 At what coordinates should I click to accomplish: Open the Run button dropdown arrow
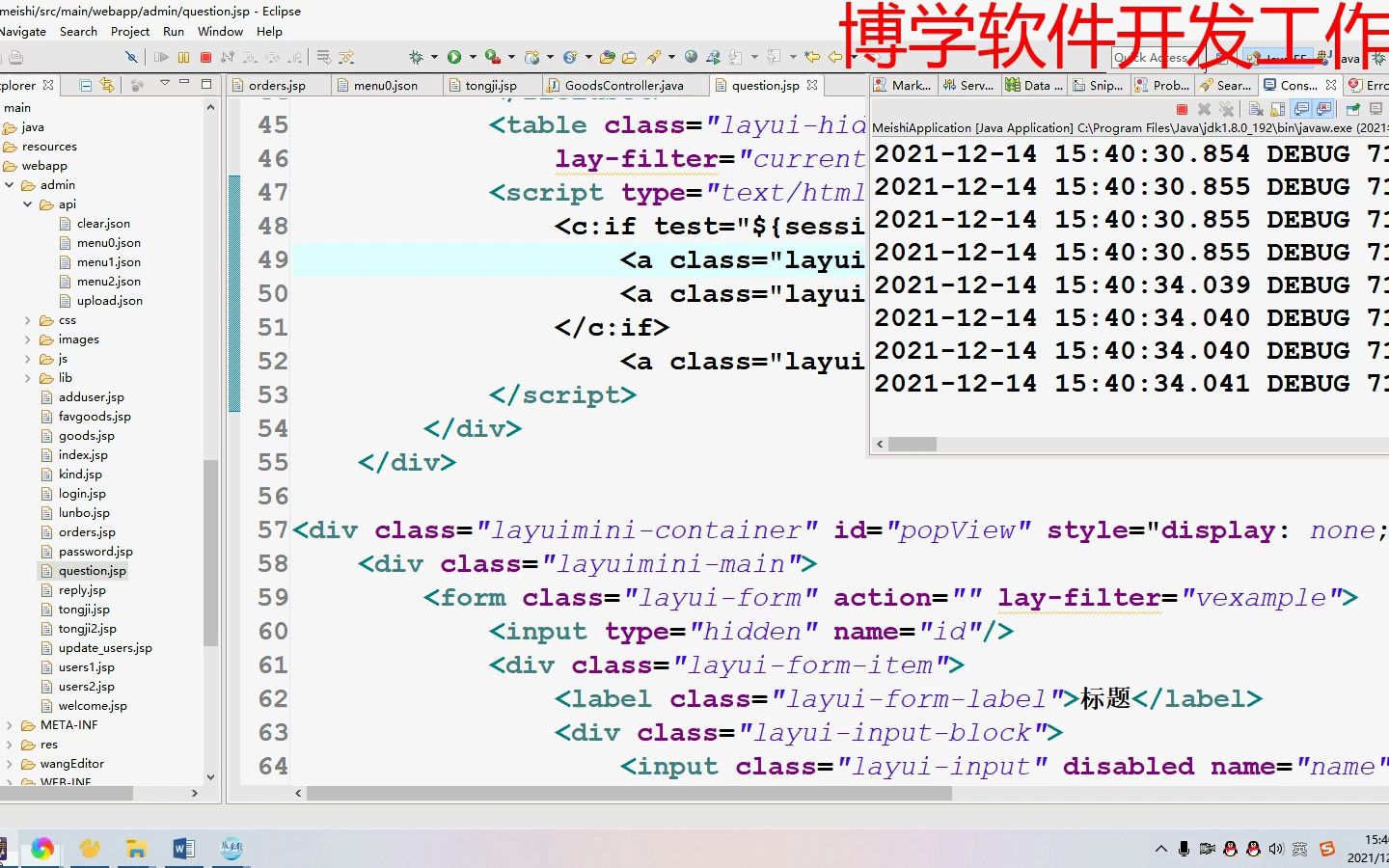point(473,57)
